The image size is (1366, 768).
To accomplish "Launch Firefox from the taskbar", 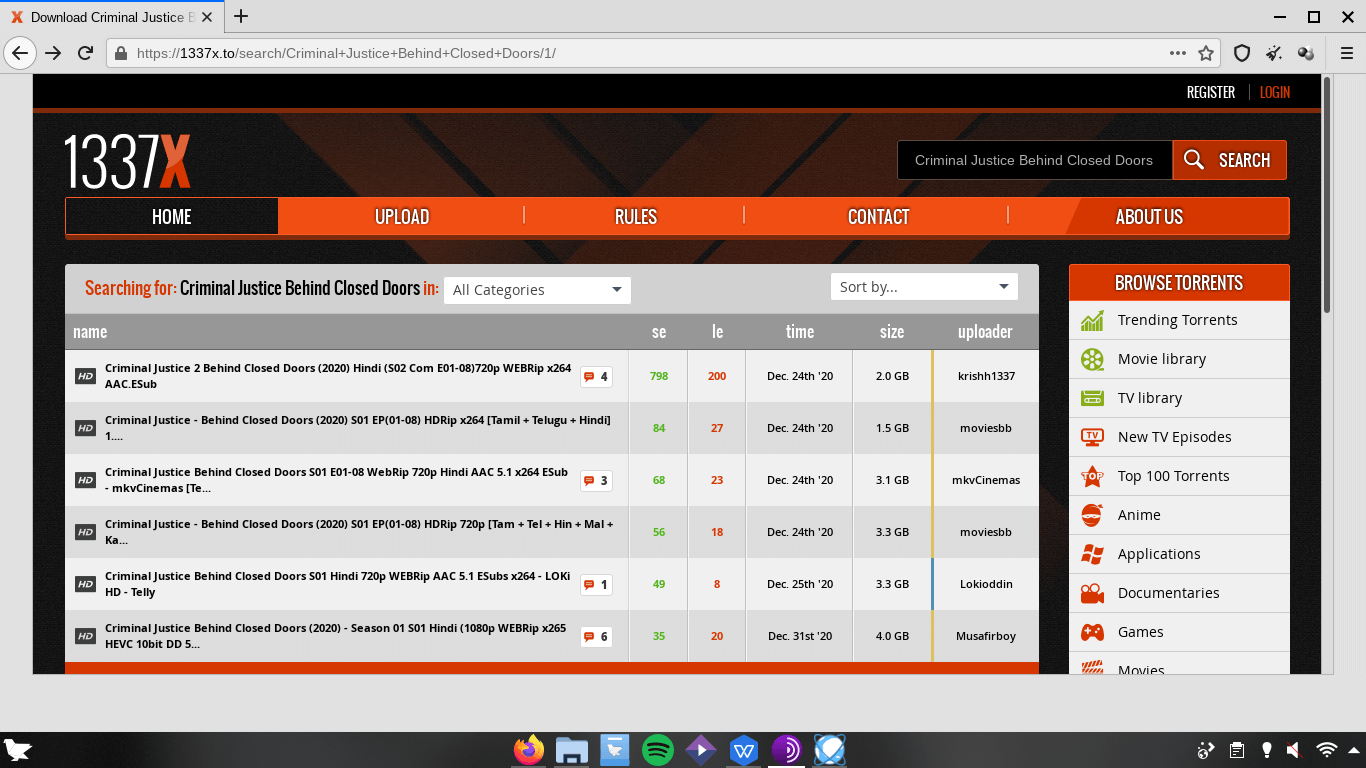I will click(x=529, y=750).
